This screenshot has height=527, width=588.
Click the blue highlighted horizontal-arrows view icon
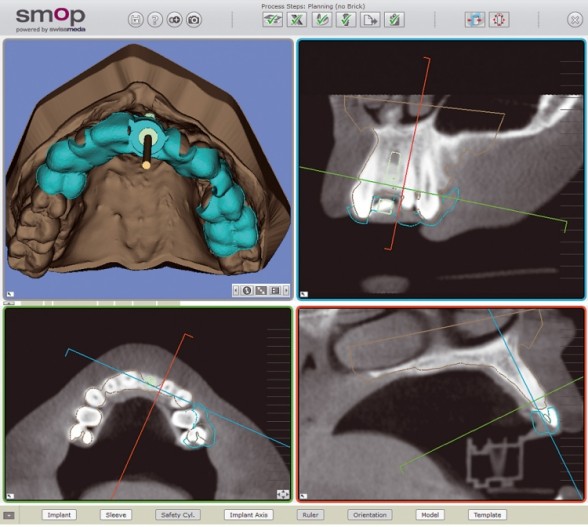475,20
